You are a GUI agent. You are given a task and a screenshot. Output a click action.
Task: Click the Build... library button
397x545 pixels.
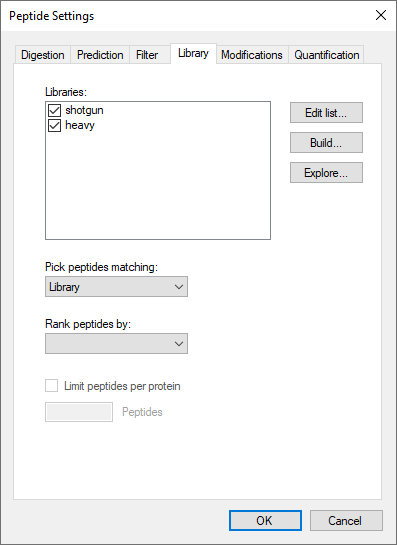(x=326, y=143)
